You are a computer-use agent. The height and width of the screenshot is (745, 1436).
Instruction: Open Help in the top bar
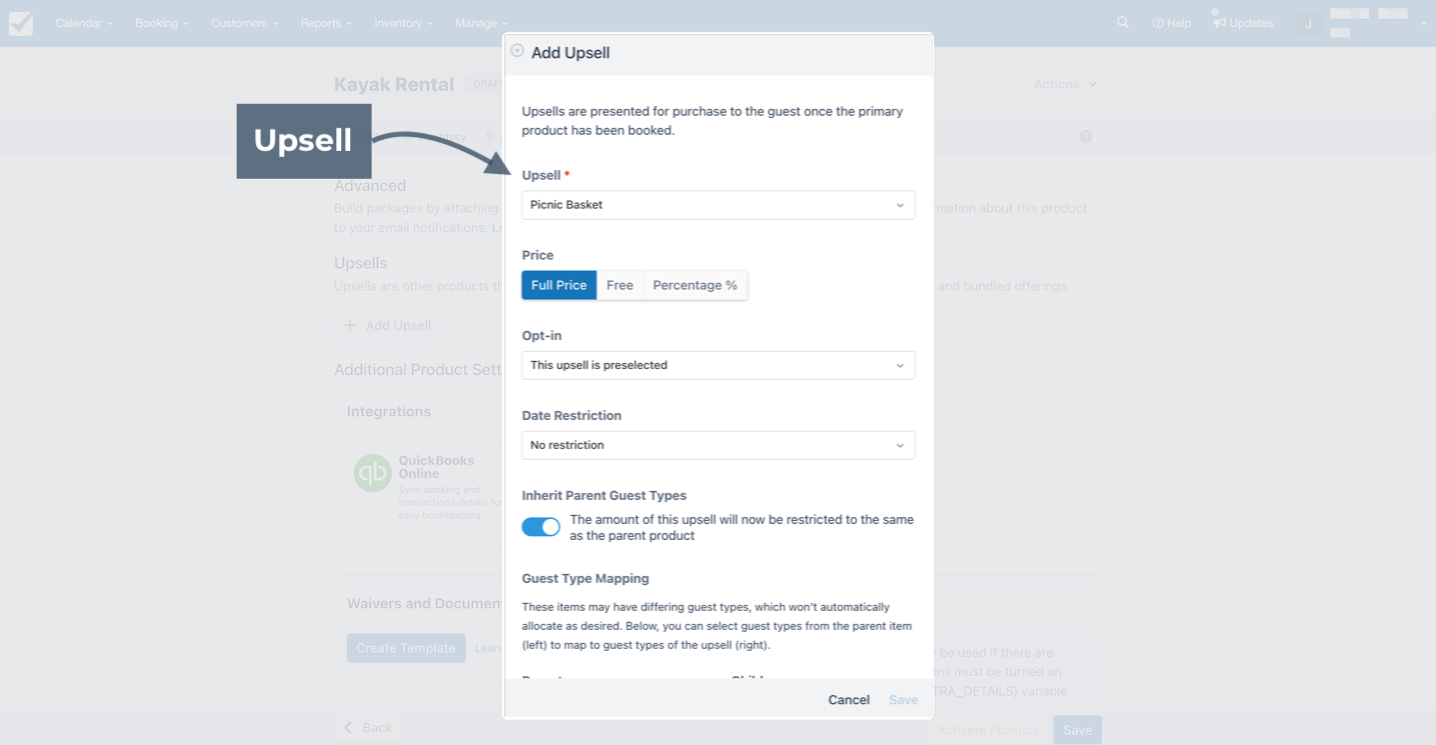[1171, 23]
